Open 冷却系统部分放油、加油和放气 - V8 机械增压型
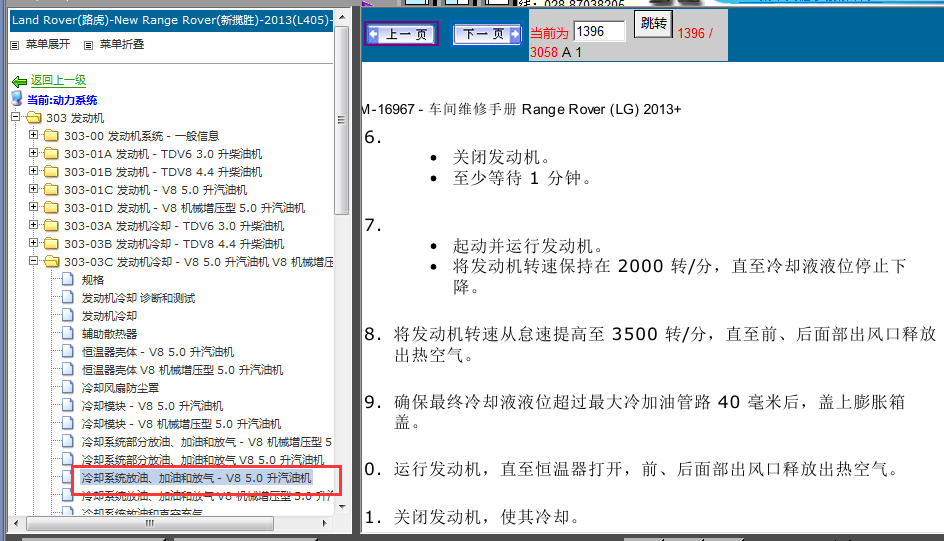This screenshot has width=944, height=541. tap(206, 442)
